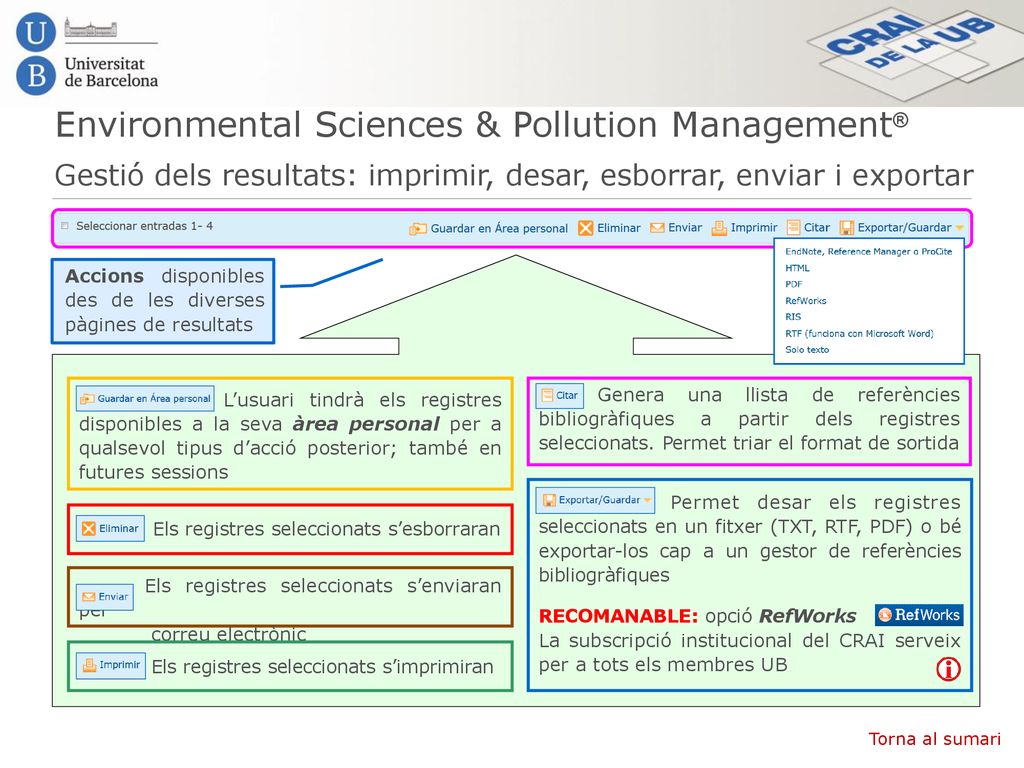The height and width of the screenshot is (768, 1024).
Task: Click the red information icon
Action: pos(948,669)
